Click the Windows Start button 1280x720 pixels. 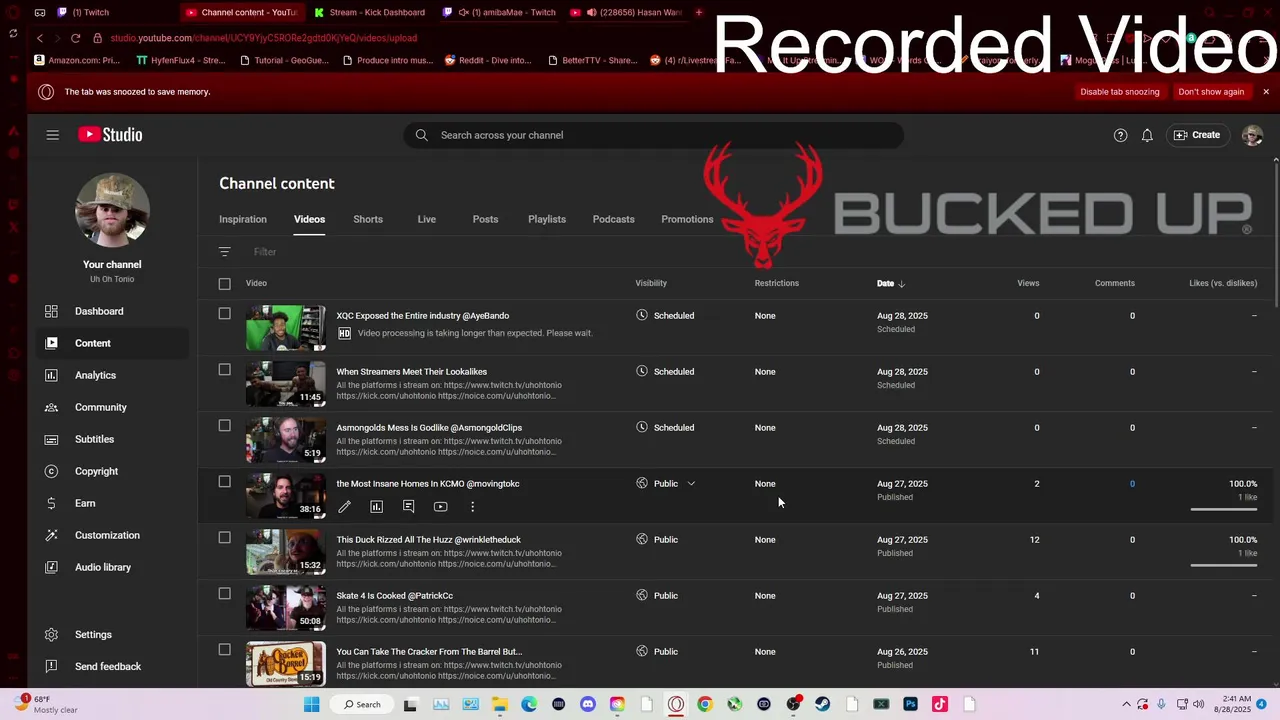pyautogui.click(x=311, y=704)
